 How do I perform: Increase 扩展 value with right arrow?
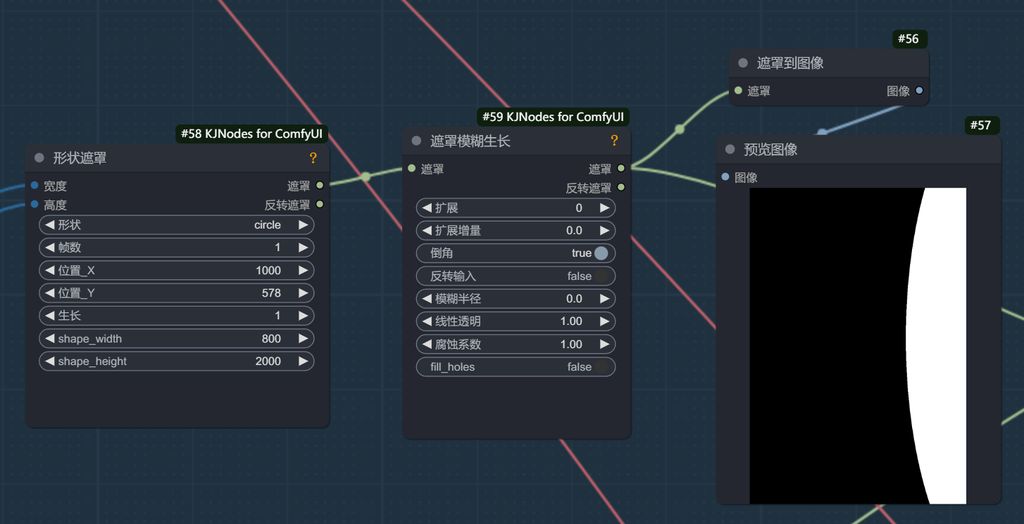604,208
